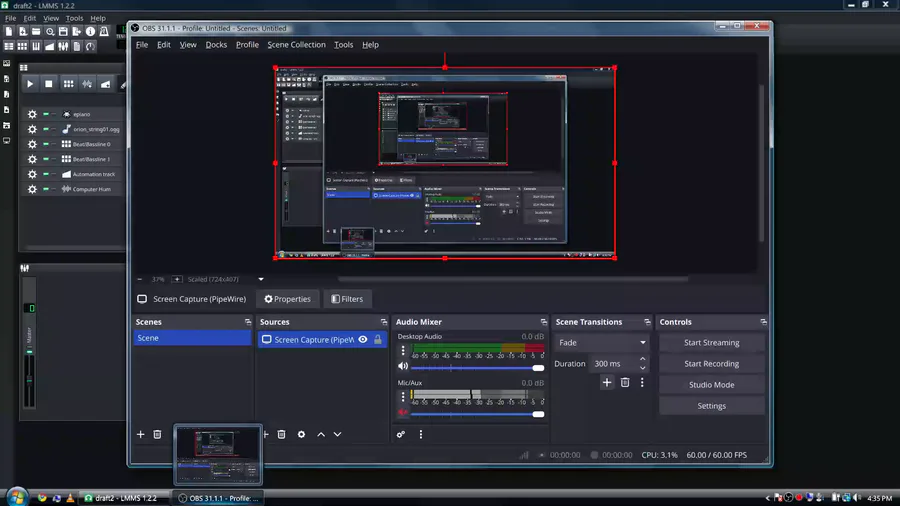The image size is (900, 506).
Task: Show the LMMS Piano Roll
Action: (x=36, y=46)
